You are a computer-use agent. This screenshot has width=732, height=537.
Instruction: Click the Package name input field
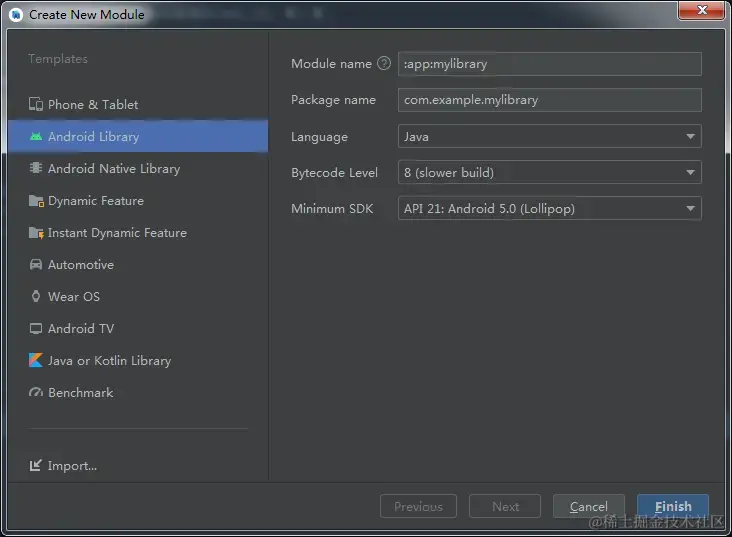point(549,99)
